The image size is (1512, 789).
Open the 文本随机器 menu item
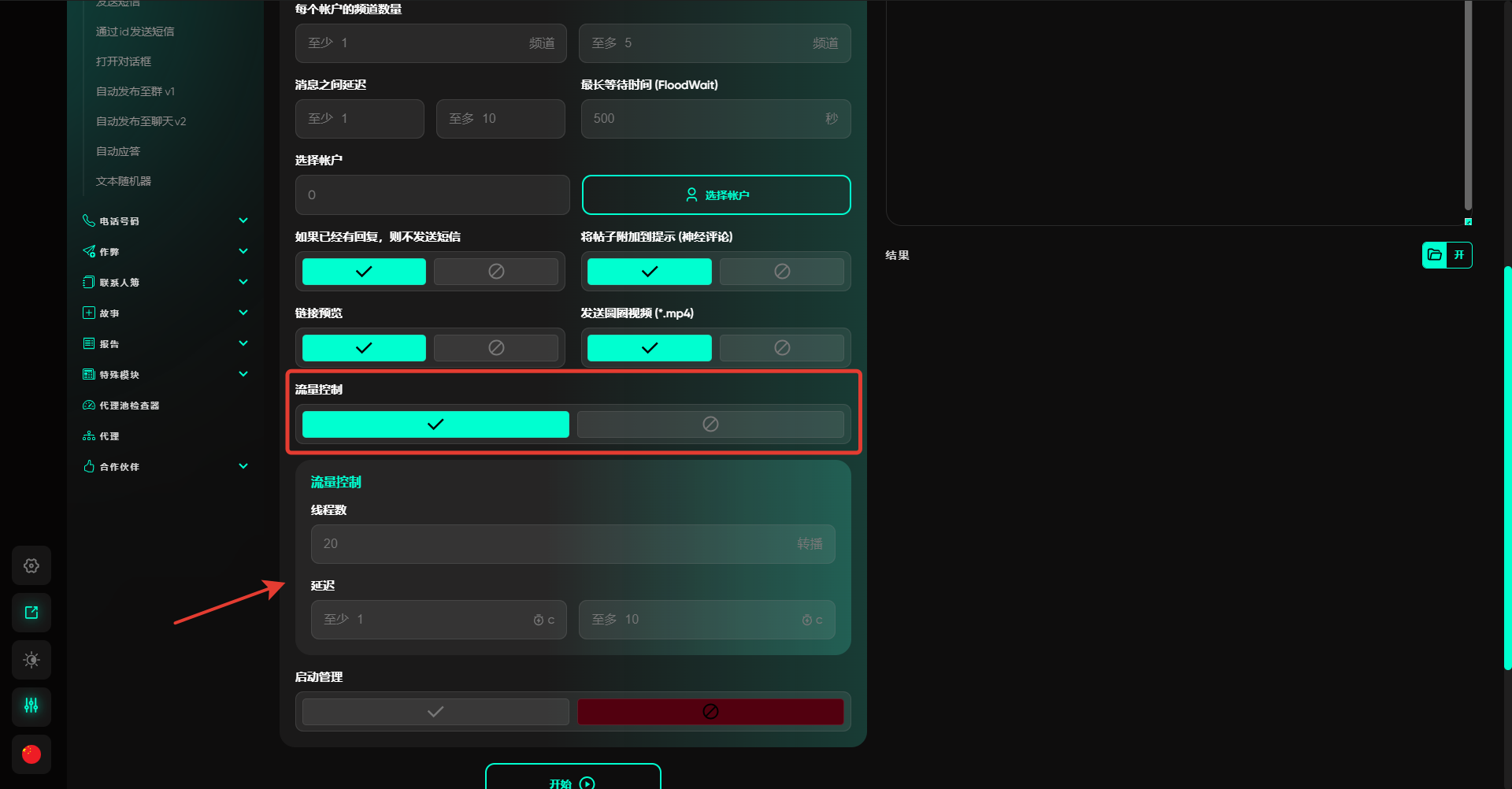124,181
